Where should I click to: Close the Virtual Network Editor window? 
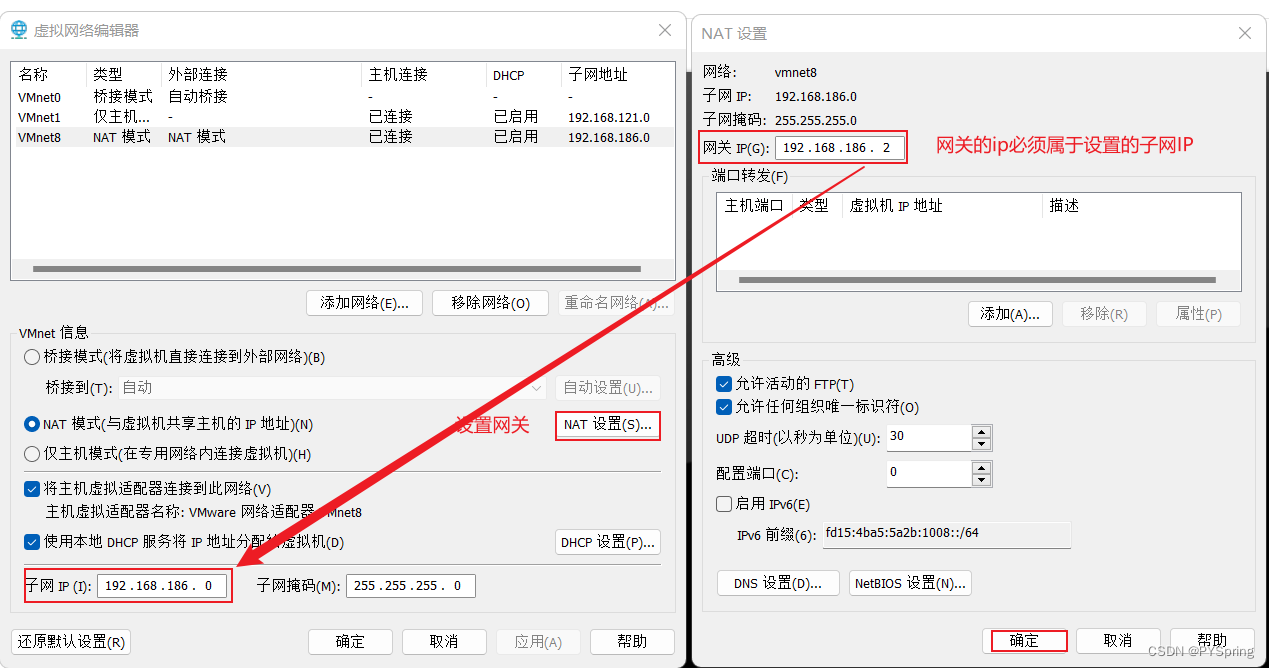coord(665,30)
